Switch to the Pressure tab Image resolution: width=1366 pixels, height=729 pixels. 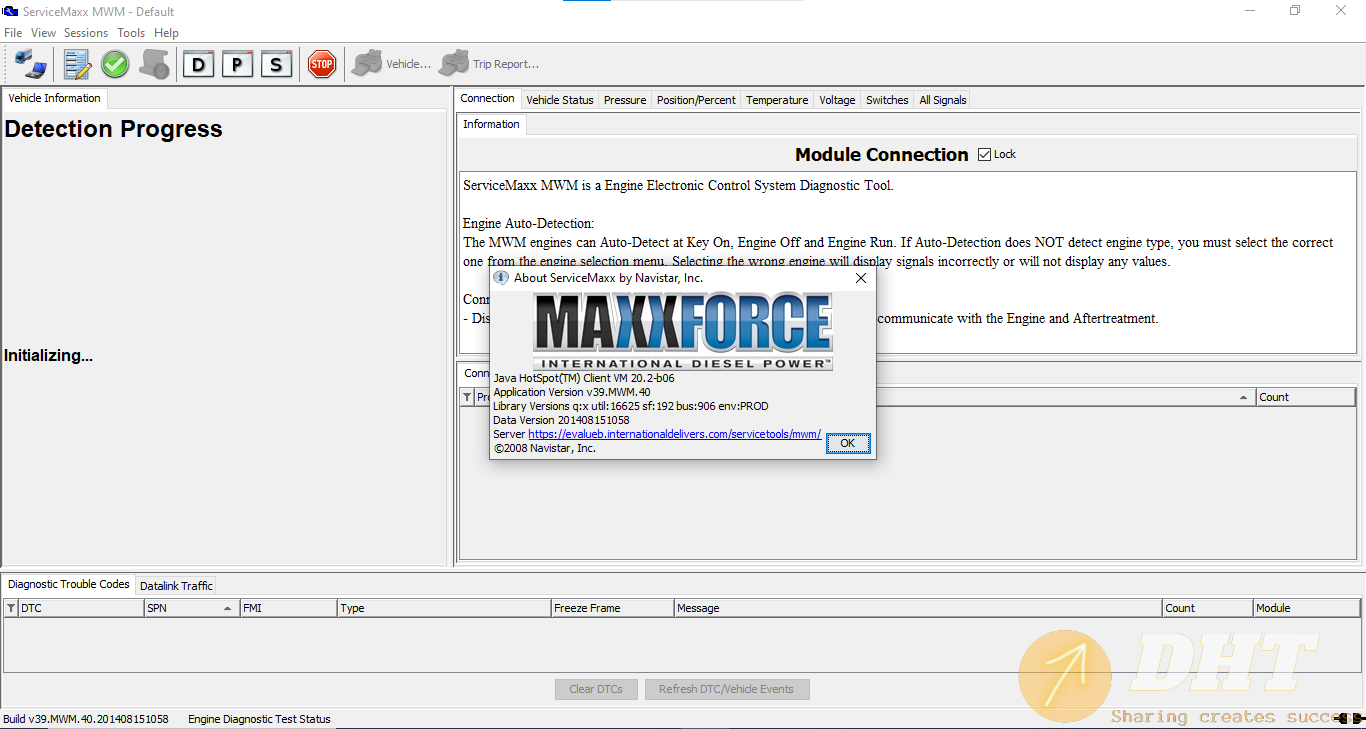coord(625,100)
